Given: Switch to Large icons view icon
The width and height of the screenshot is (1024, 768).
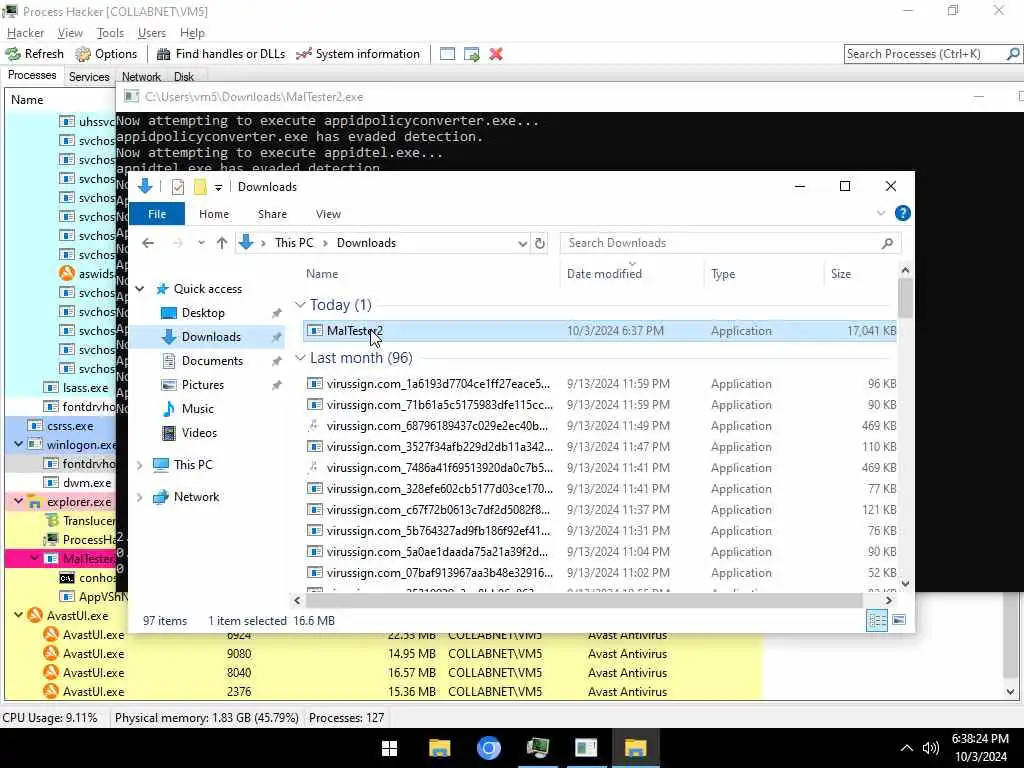Looking at the screenshot, I should click(899, 620).
